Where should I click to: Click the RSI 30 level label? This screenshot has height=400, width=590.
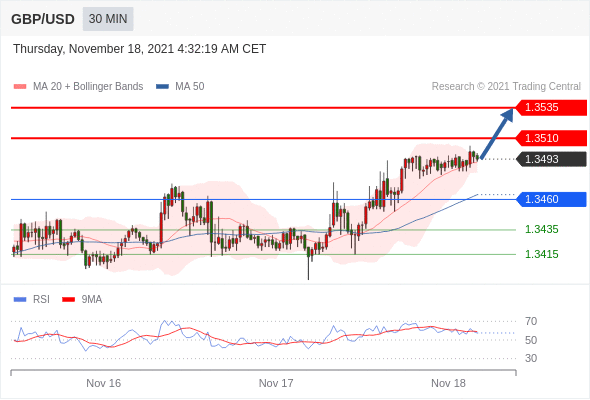pyautogui.click(x=531, y=358)
